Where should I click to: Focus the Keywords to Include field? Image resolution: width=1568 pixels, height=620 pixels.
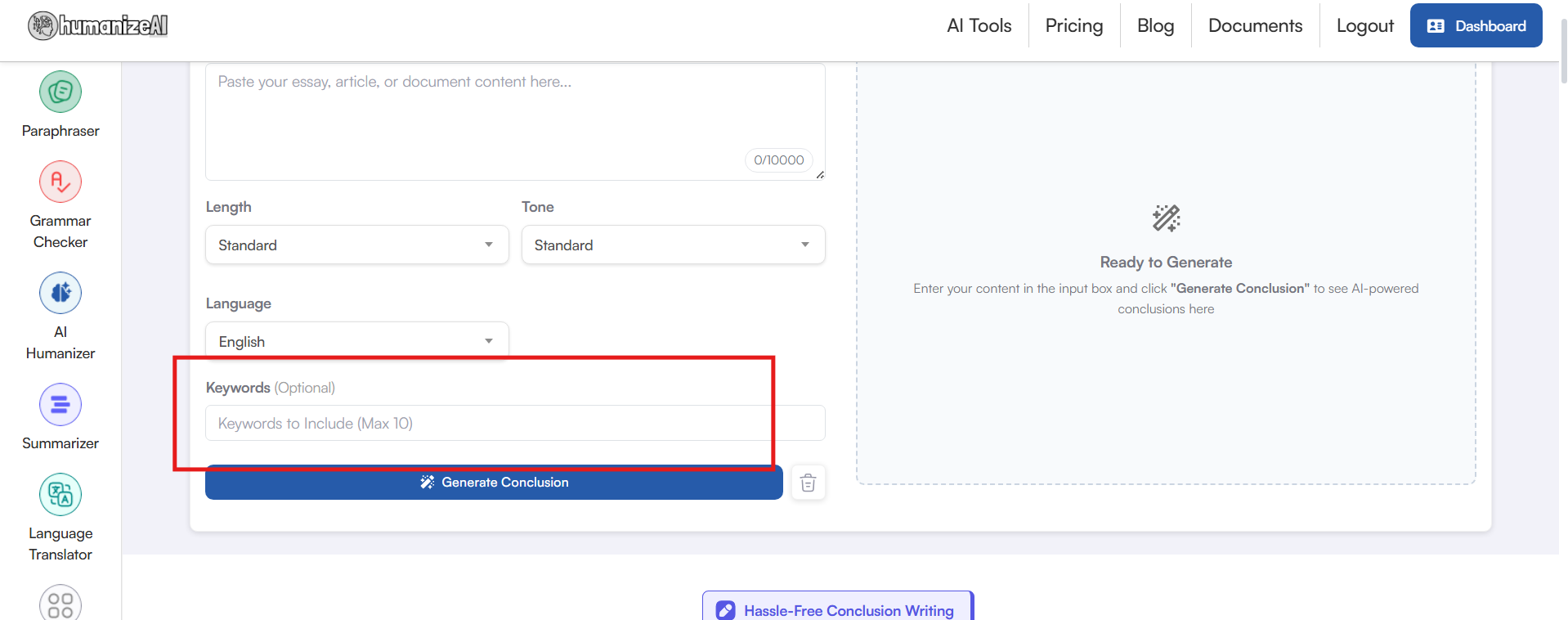515,424
